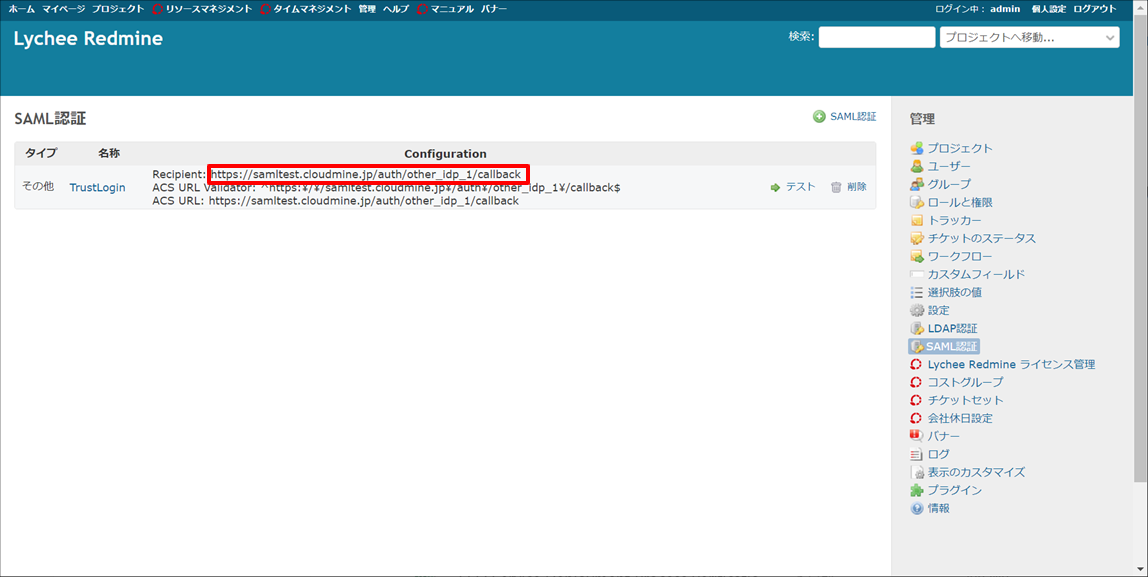Image resolution: width=1148 pixels, height=577 pixels.
Task: Click the 検索 search input field
Action: point(876,37)
